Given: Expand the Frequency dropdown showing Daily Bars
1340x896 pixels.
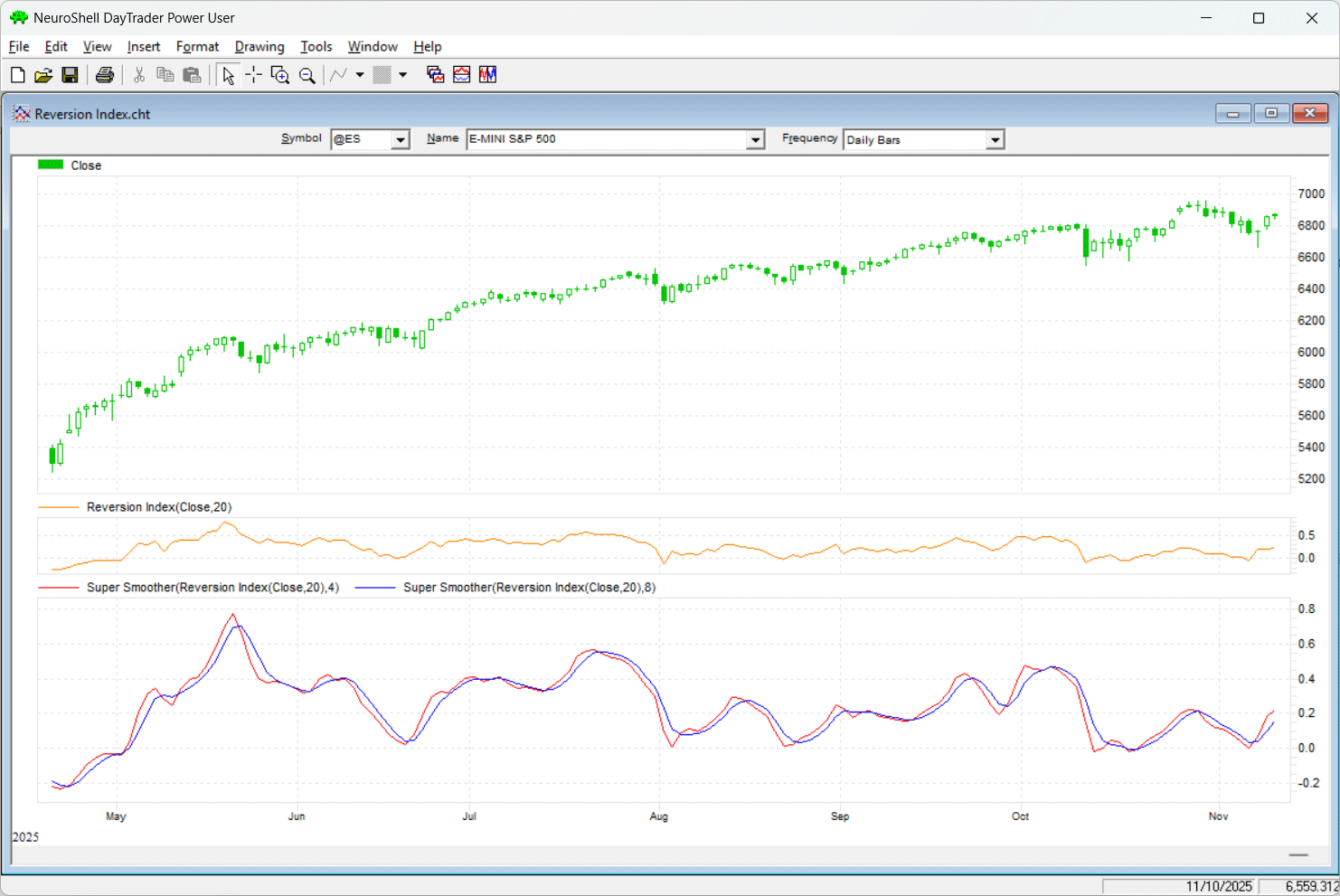Looking at the screenshot, I should (x=995, y=139).
